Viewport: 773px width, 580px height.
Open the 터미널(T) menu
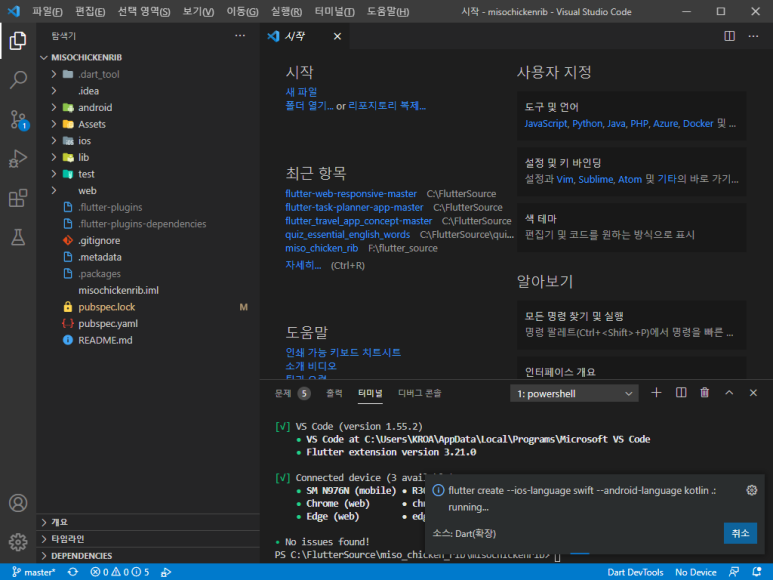(334, 11)
